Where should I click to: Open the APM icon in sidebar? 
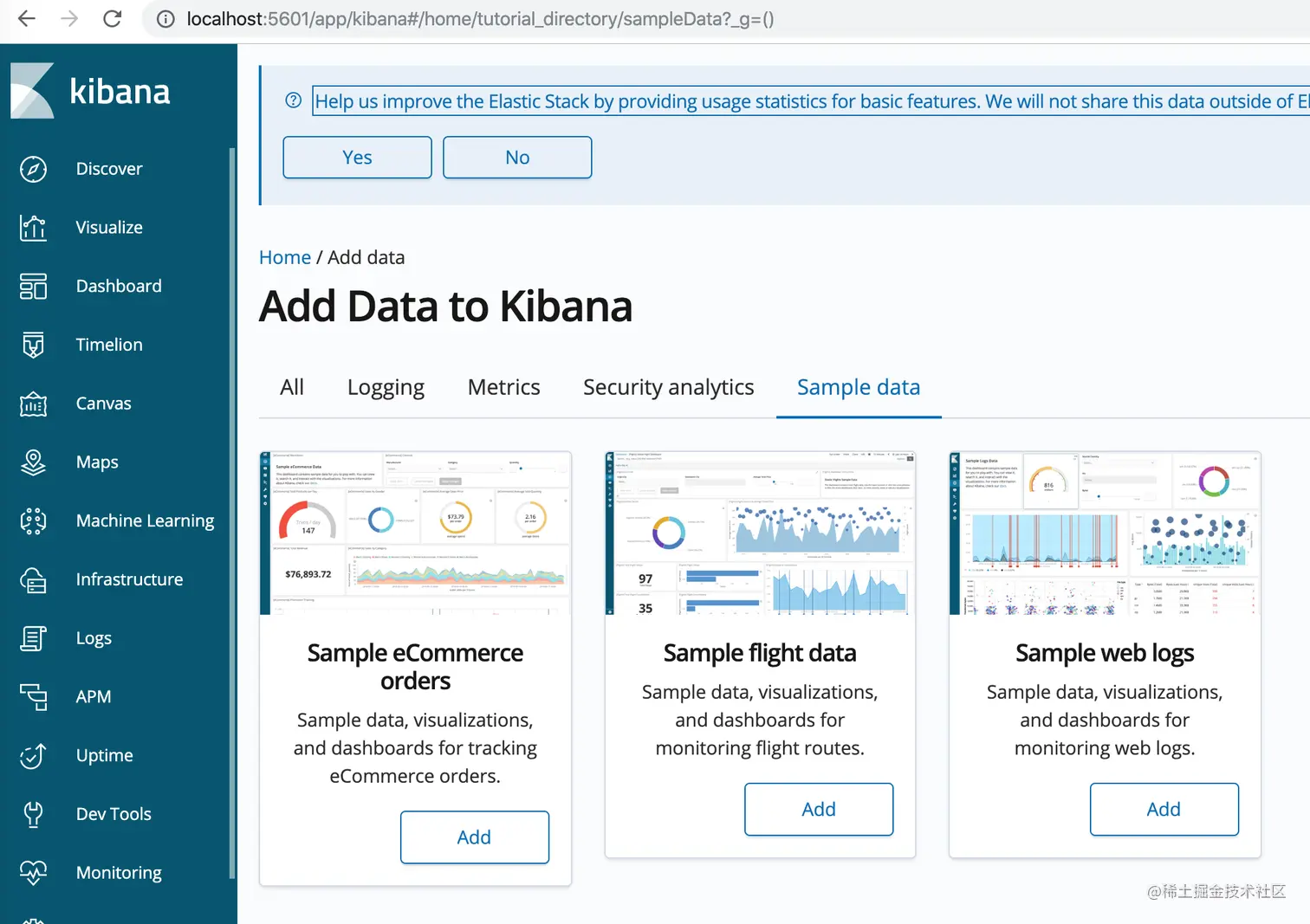point(33,697)
